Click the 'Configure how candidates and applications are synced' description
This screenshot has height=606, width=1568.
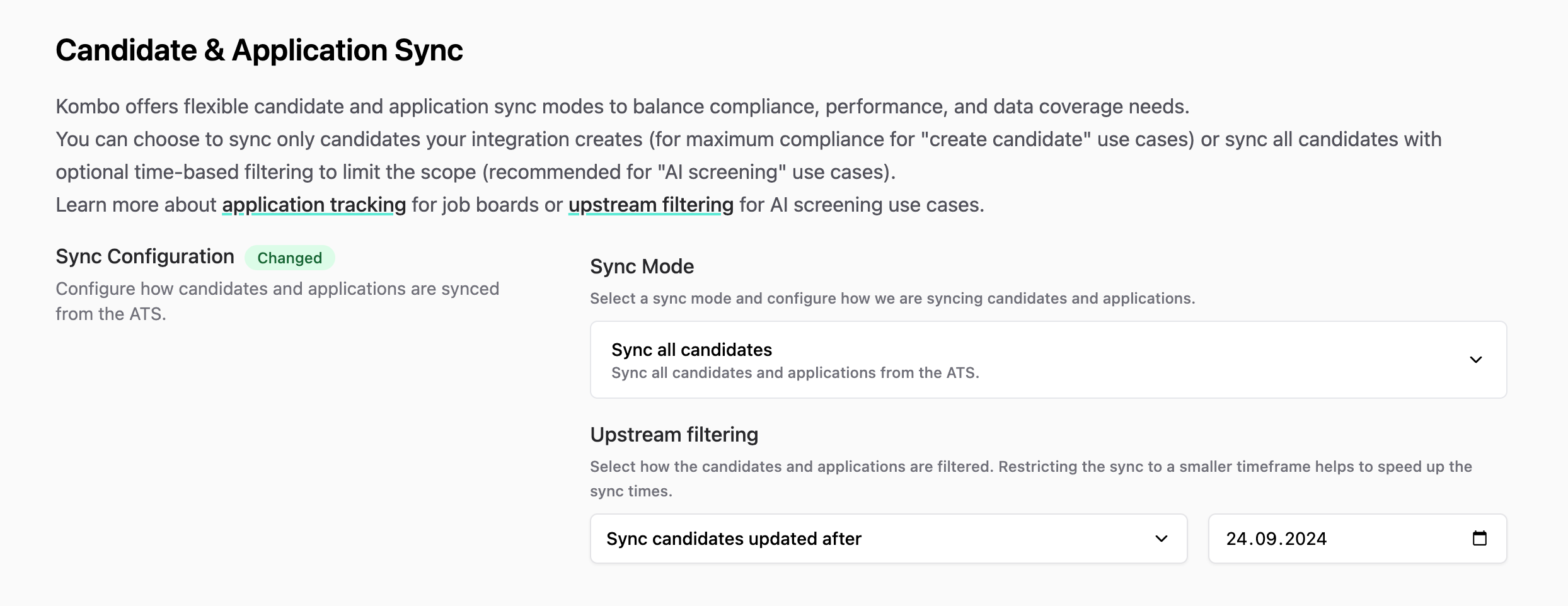tap(277, 289)
